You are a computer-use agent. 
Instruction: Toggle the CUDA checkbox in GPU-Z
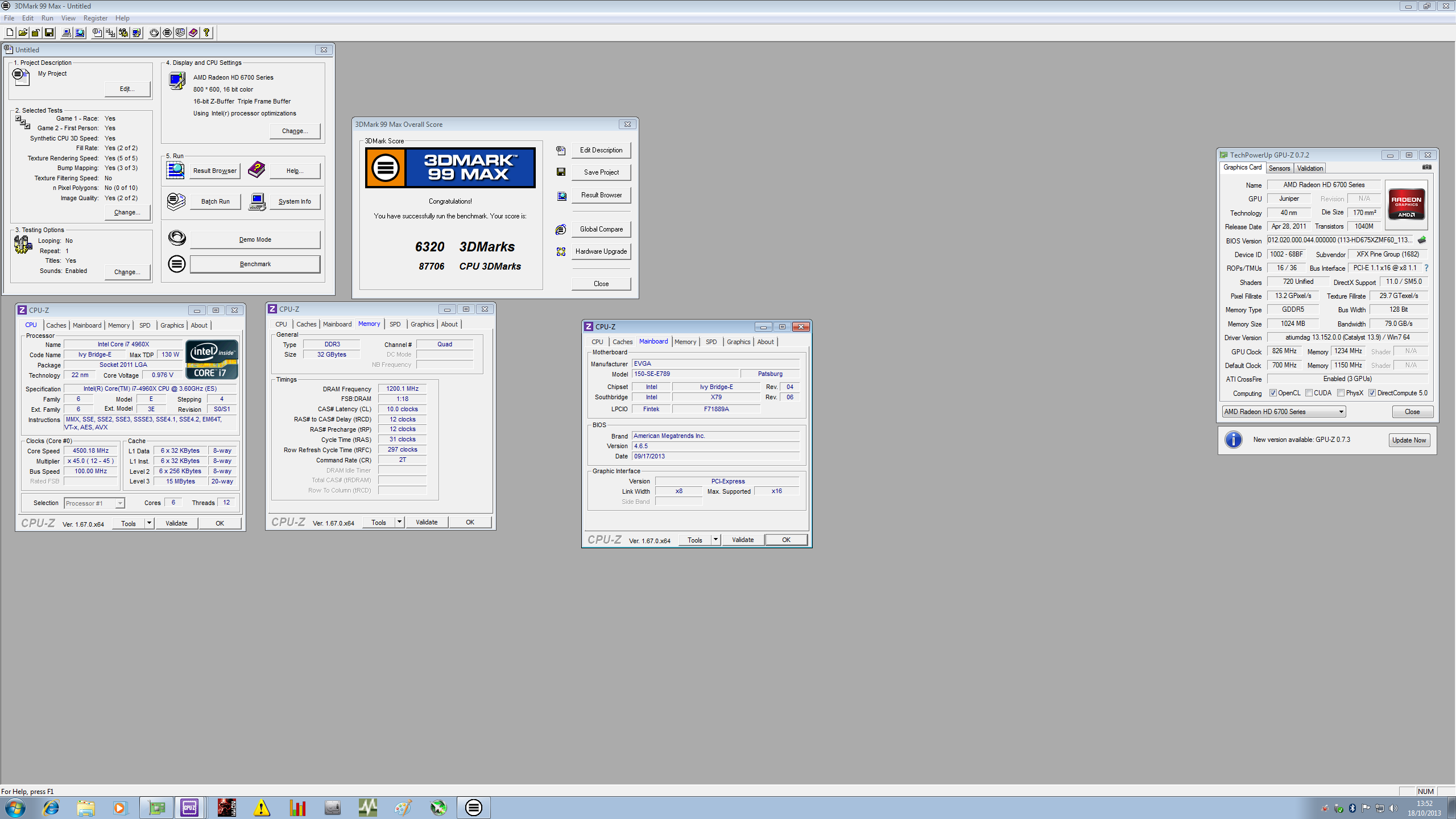point(1309,393)
